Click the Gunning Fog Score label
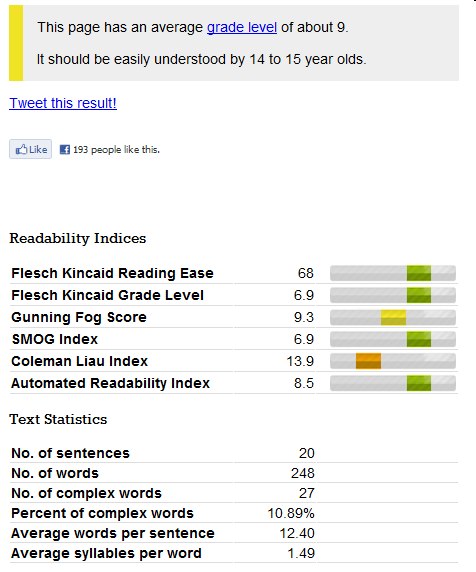Image resolution: width=476 pixels, height=572 pixels. [x=79, y=317]
